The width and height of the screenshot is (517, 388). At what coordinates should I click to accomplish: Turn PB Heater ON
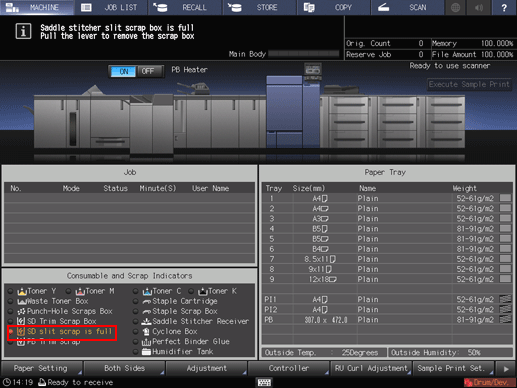click(123, 71)
